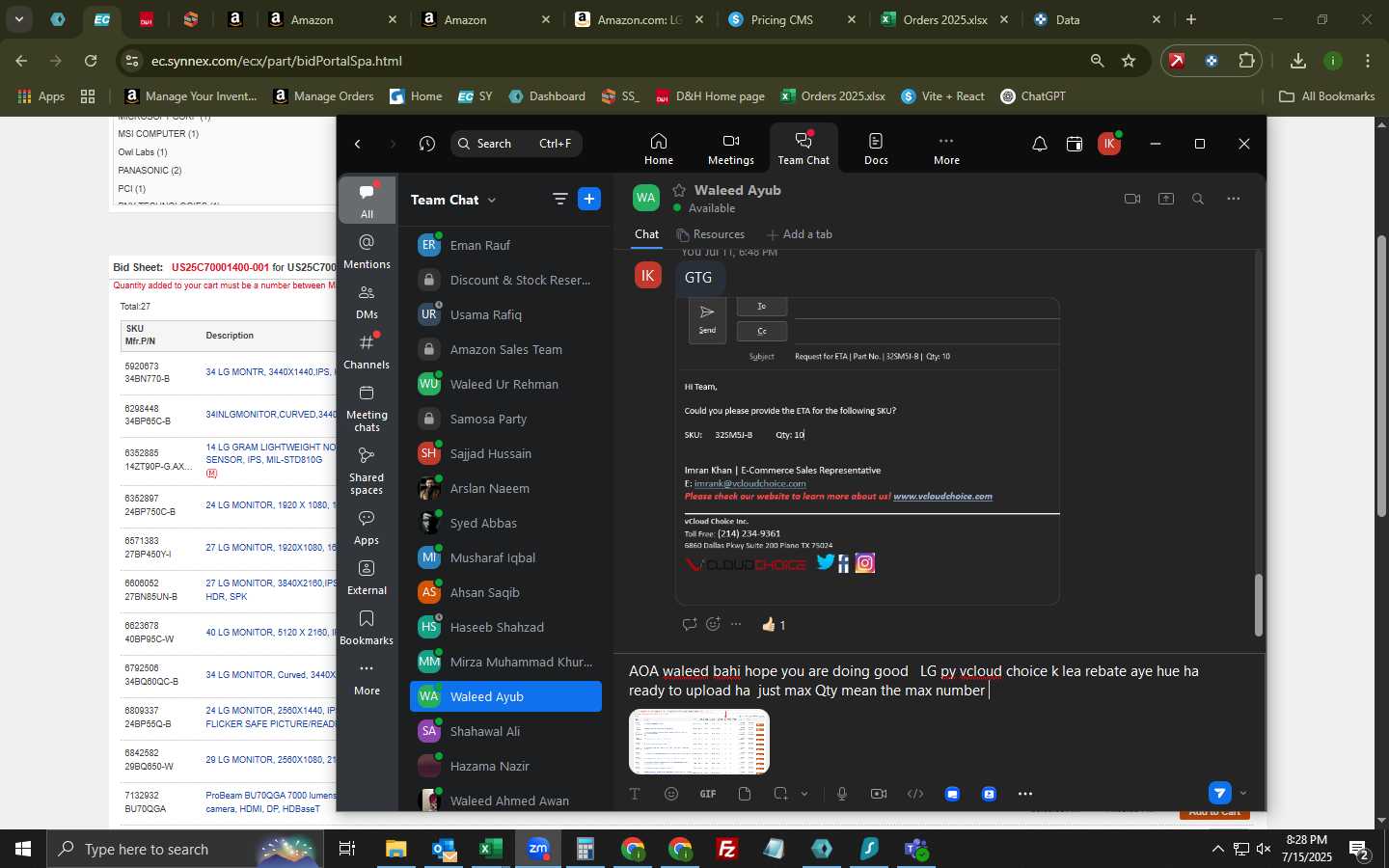Image resolution: width=1389 pixels, height=868 pixels.
Task: Open Mentions in the Zoom sidebar
Action: point(367,251)
